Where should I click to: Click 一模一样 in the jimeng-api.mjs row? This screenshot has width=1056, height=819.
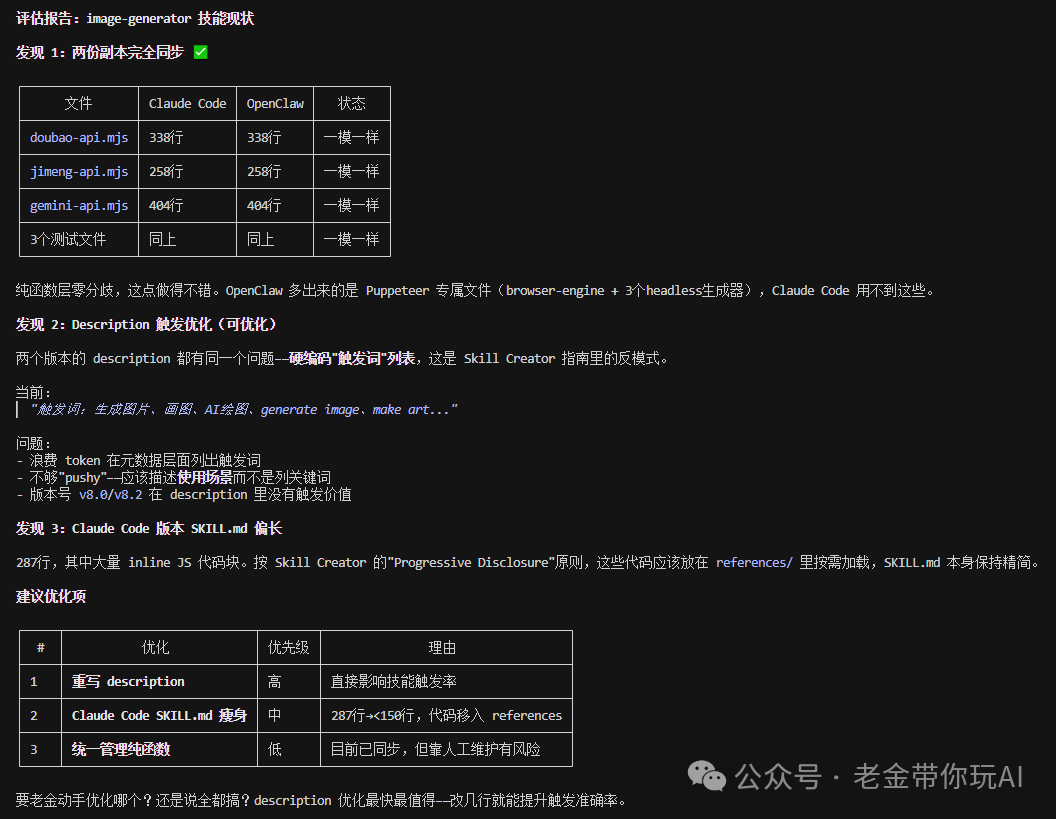(352, 172)
